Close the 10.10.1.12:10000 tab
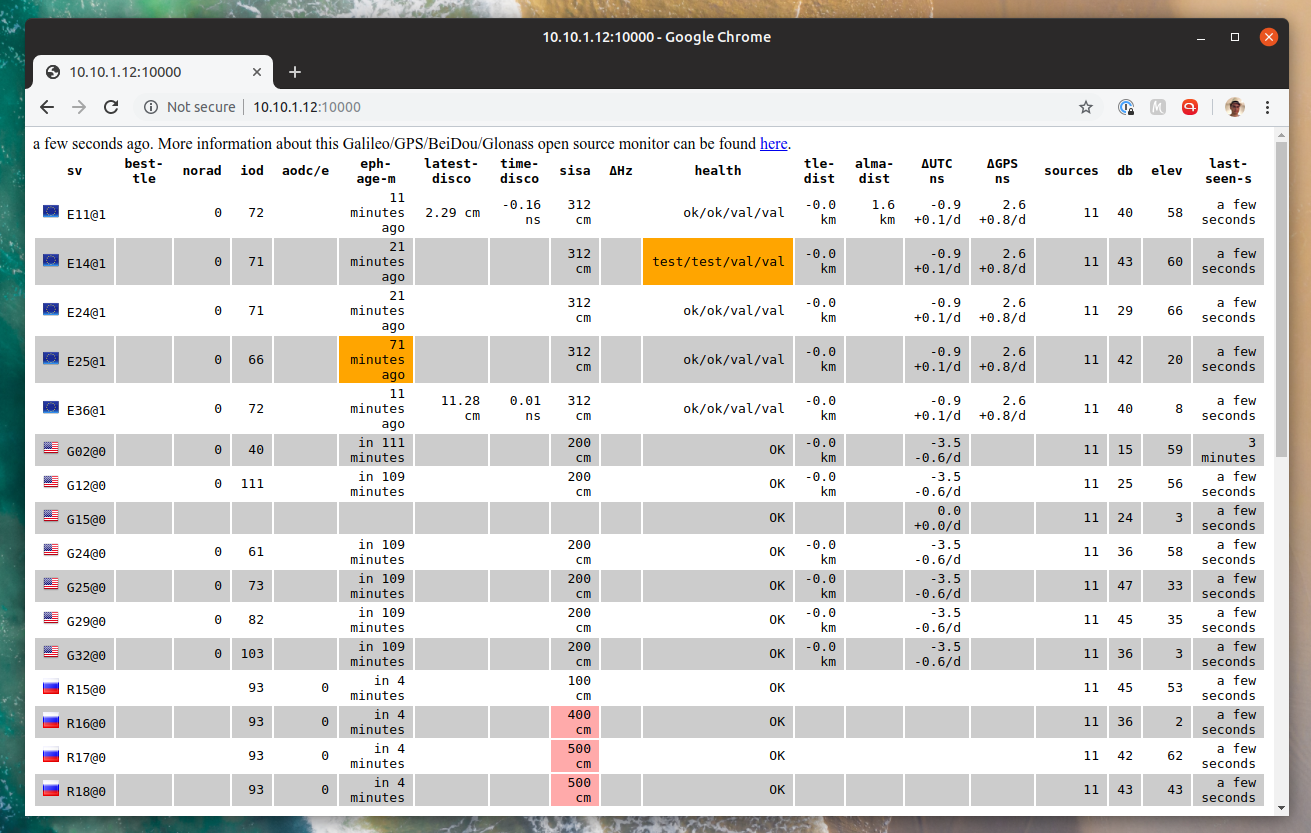The image size is (1311, 833). pyautogui.click(x=258, y=72)
